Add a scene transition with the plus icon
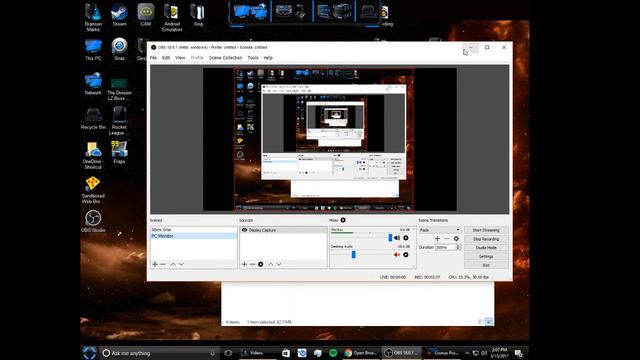This screenshot has width=640, height=360. click(x=437, y=239)
